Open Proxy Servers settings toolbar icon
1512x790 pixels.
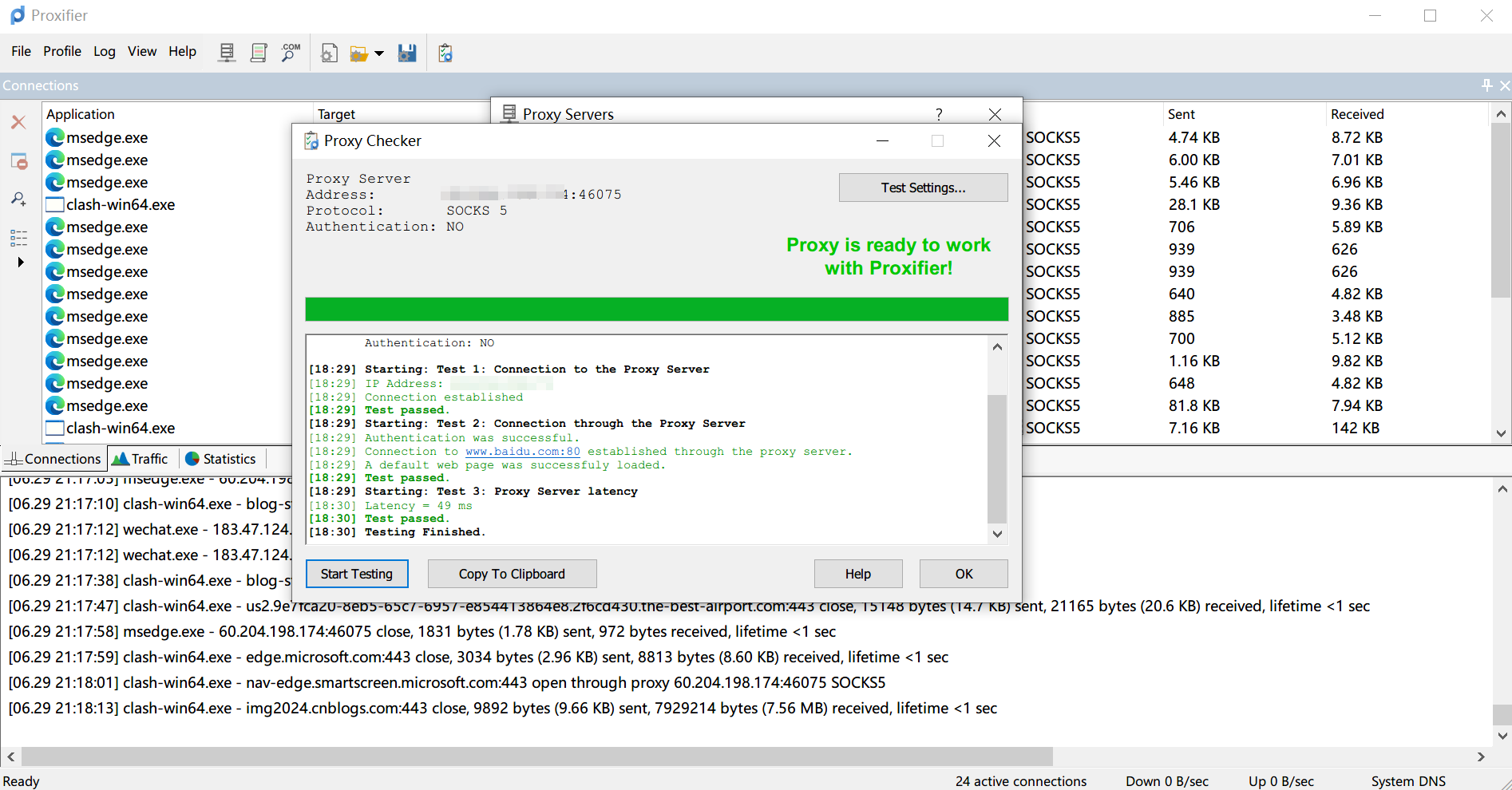[x=227, y=53]
